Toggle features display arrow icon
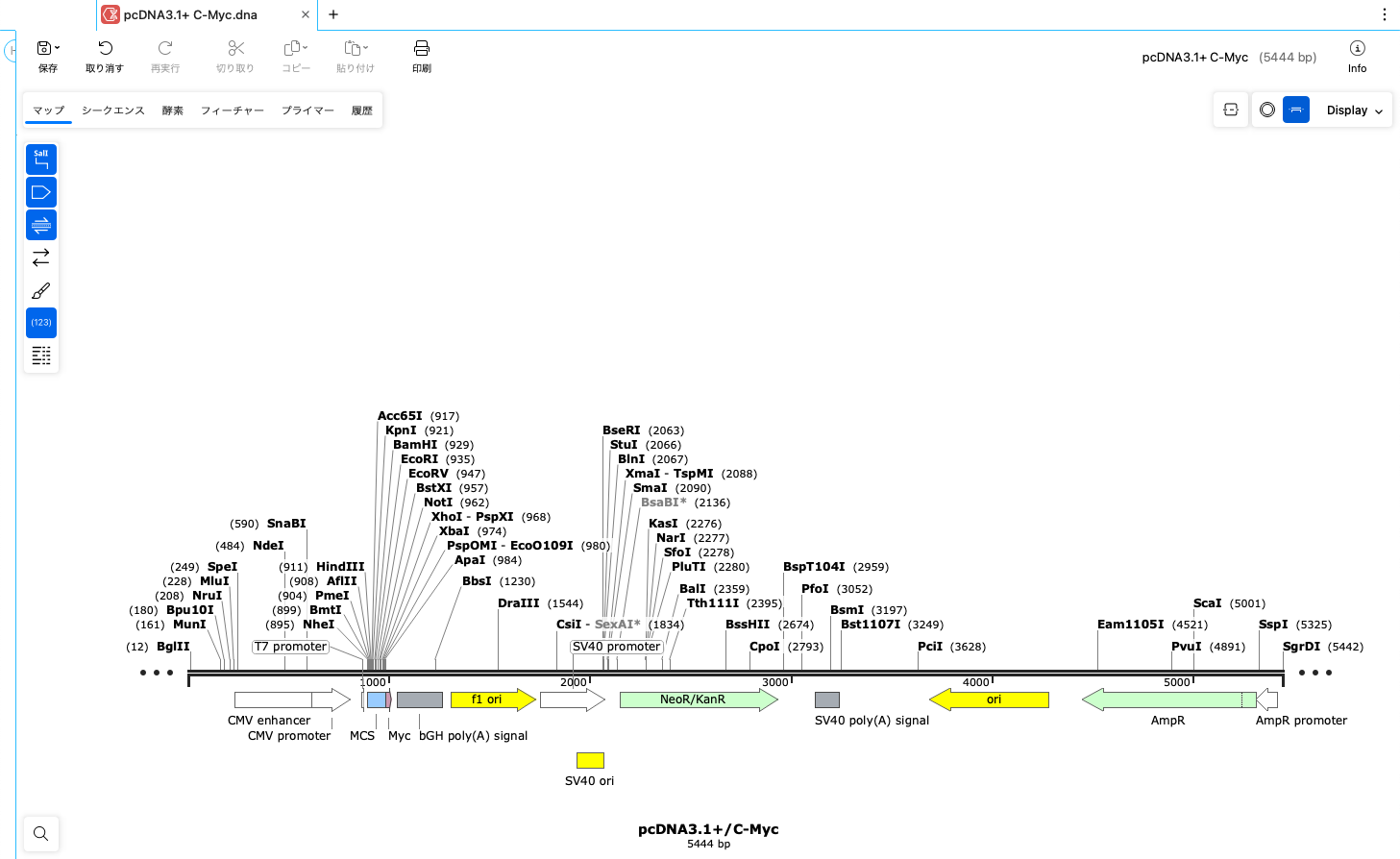 (x=41, y=192)
